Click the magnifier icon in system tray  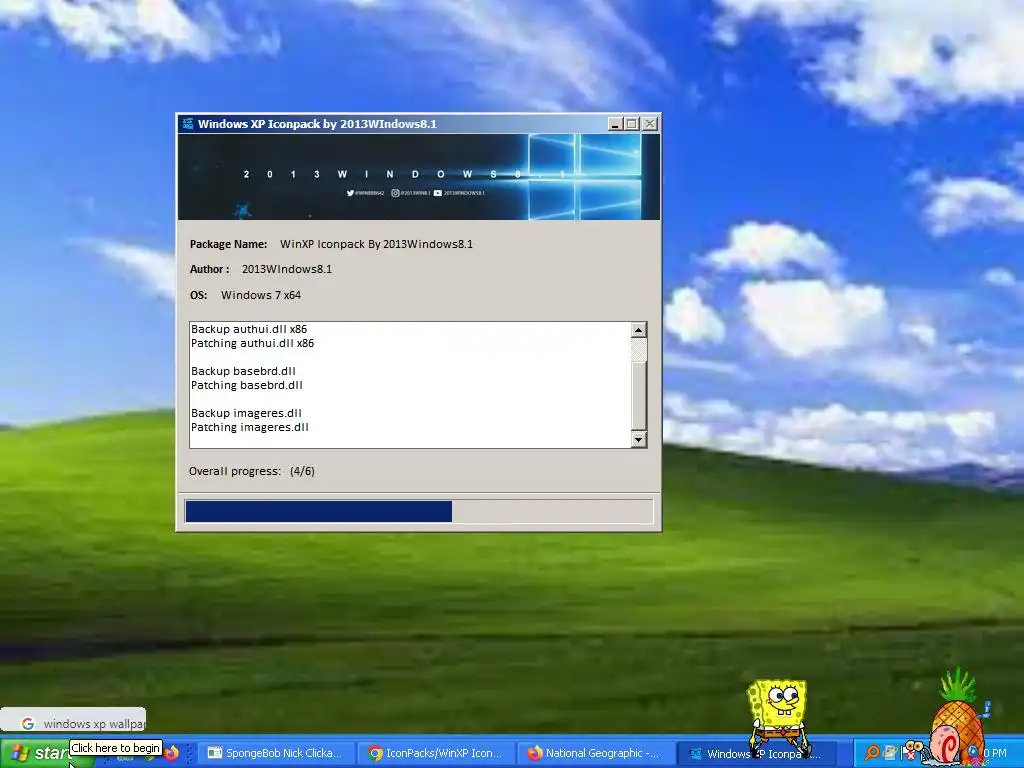pyautogui.click(x=871, y=753)
